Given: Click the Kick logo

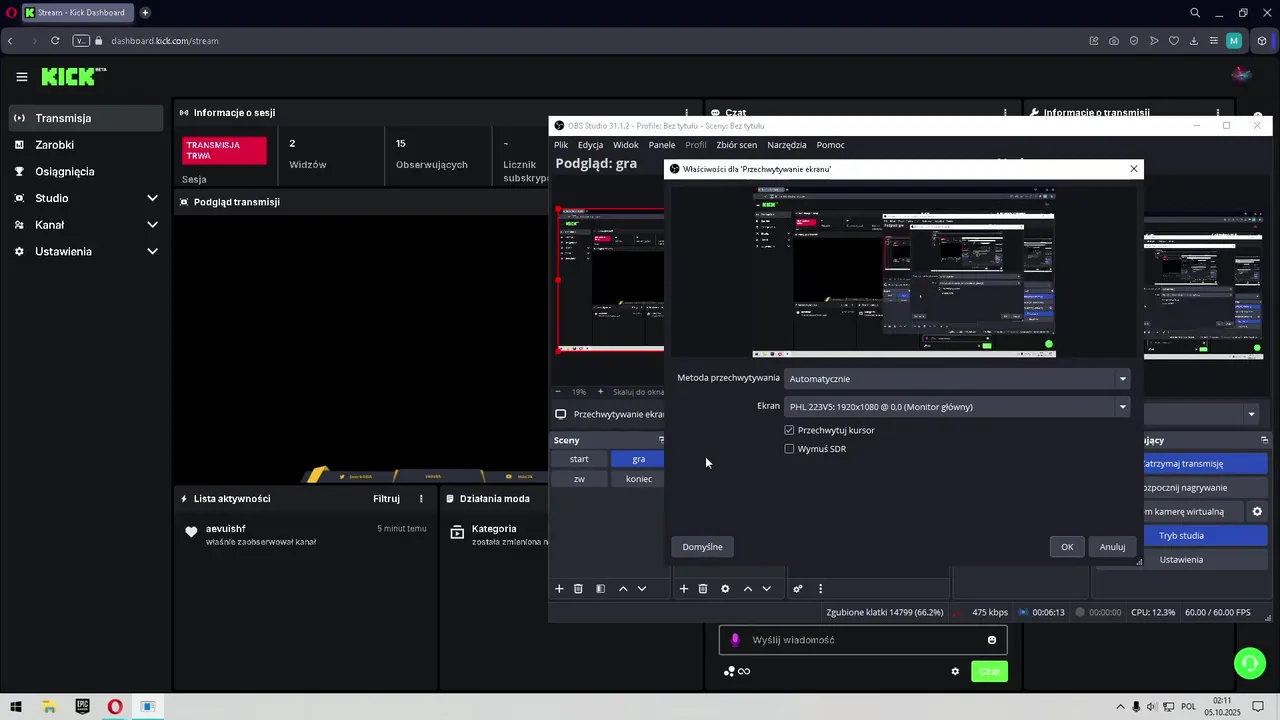Looking at the screenshot, I should point(73,76).
